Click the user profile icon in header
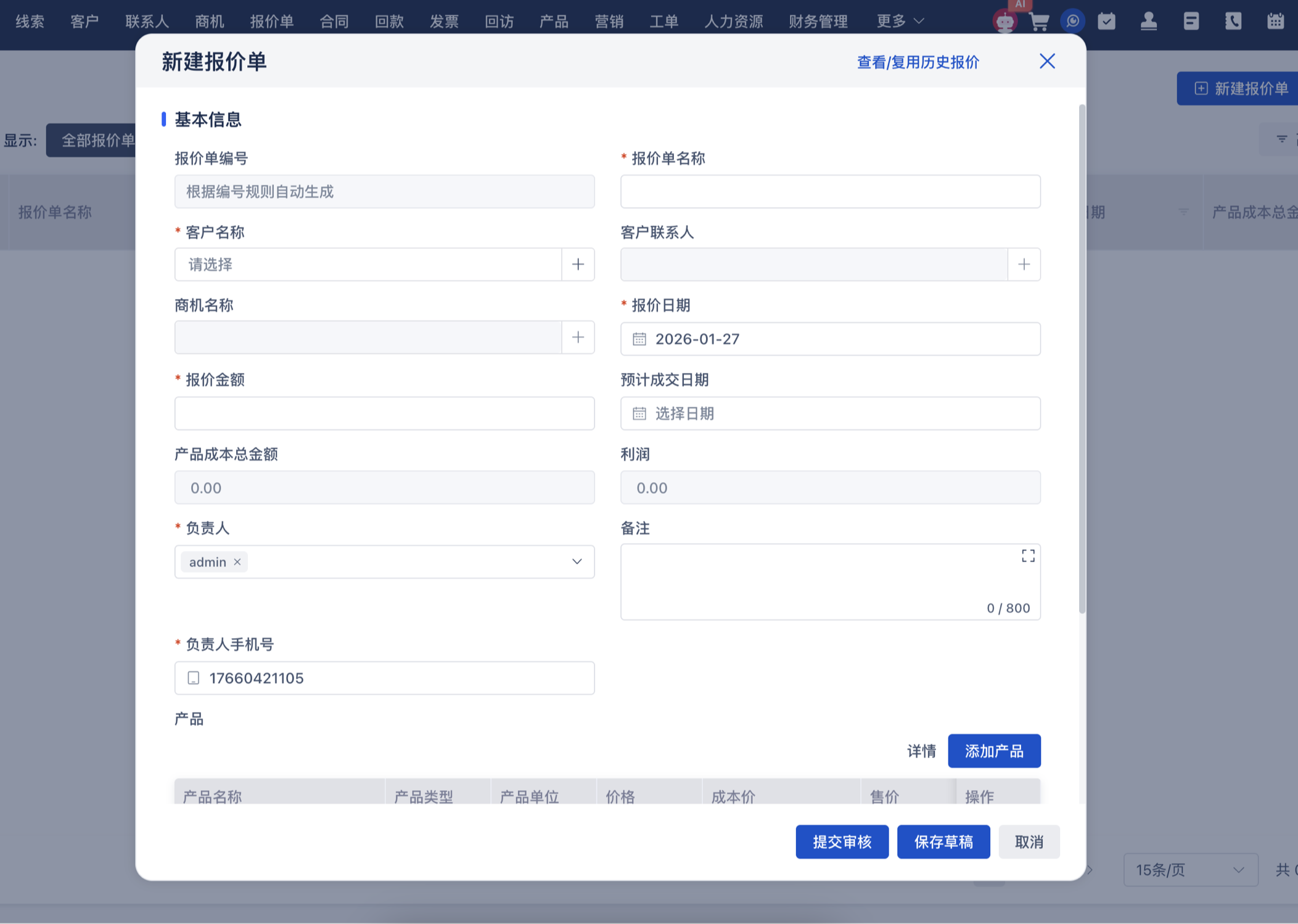 tap(1148, 22)
